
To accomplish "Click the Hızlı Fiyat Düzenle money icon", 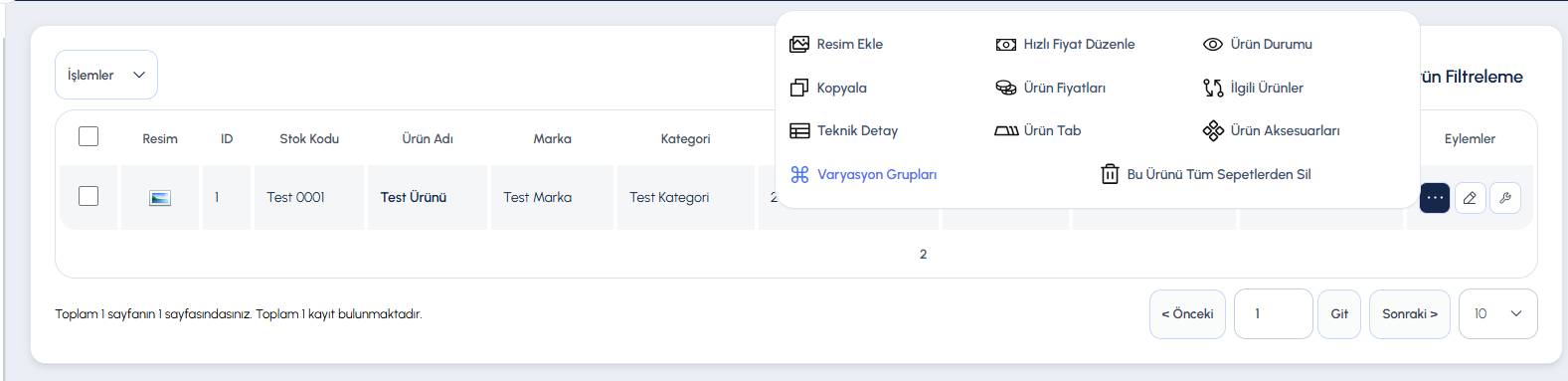I will tap(1006, 44).
